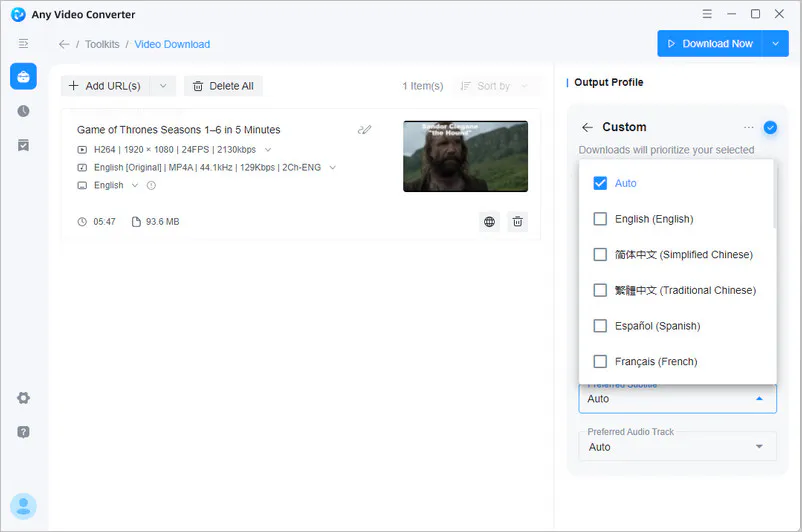The height and width of the screenshot is (532, 802).
Task: Click the 05:47 duration text
Action: (x=104, y=221)
